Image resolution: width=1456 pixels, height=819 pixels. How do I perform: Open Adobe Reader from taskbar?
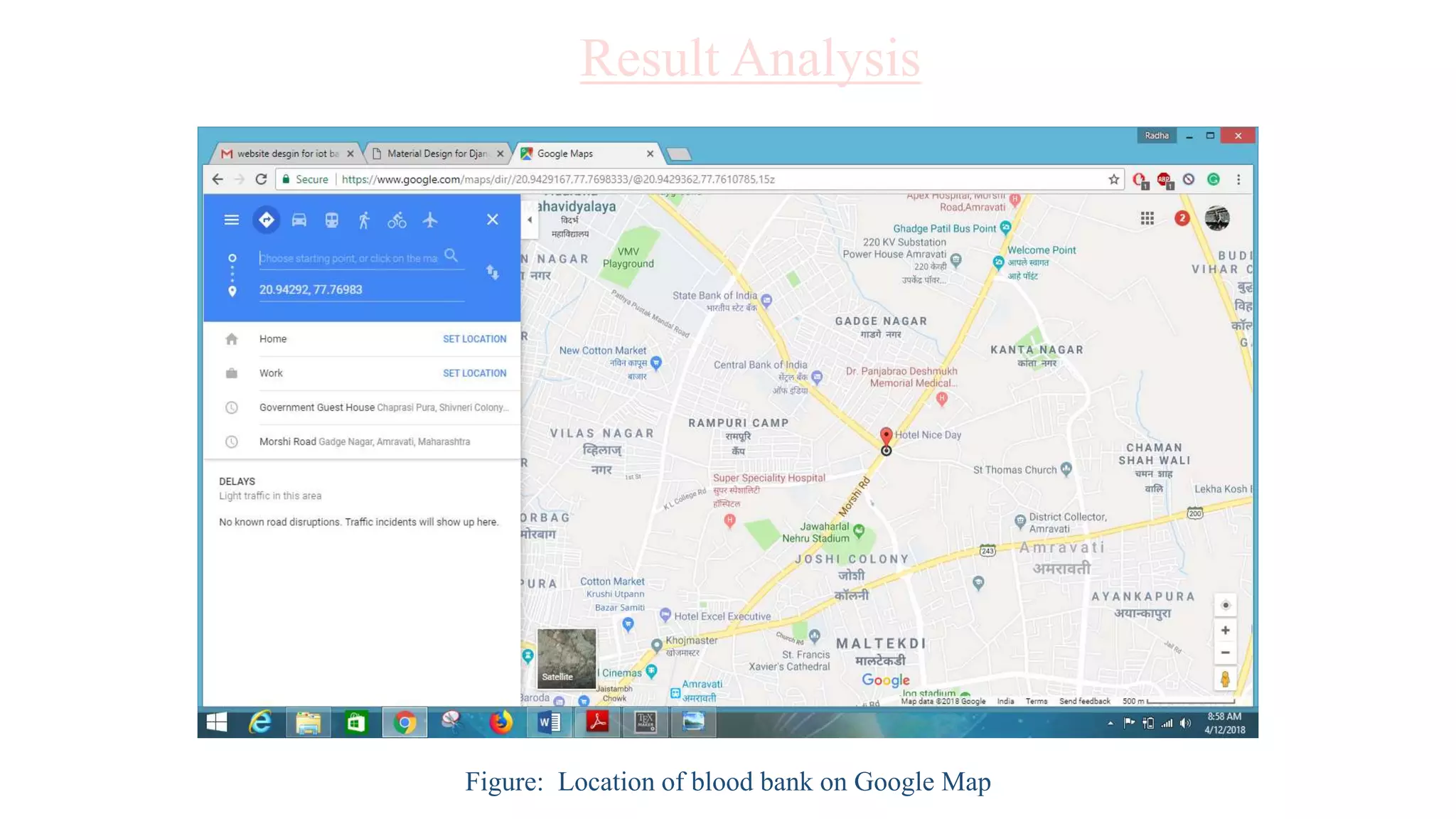597,723
